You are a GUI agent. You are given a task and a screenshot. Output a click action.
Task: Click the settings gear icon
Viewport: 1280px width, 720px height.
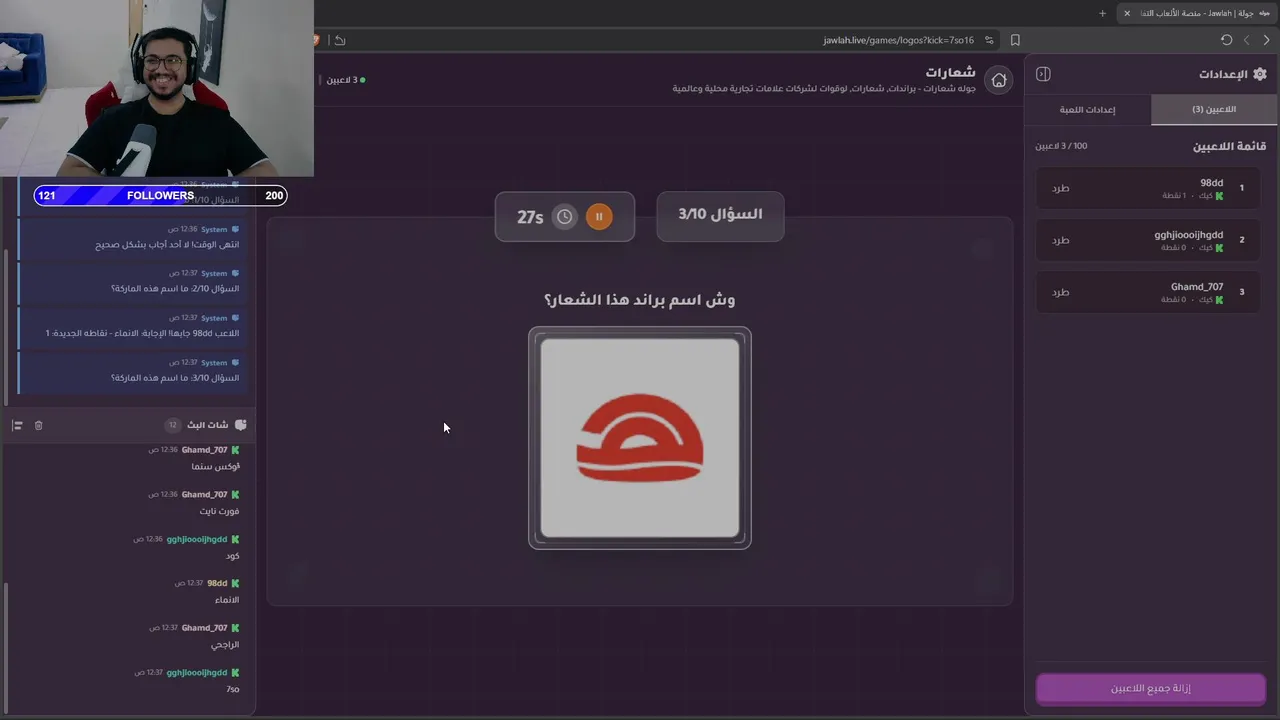[1259, 74]
